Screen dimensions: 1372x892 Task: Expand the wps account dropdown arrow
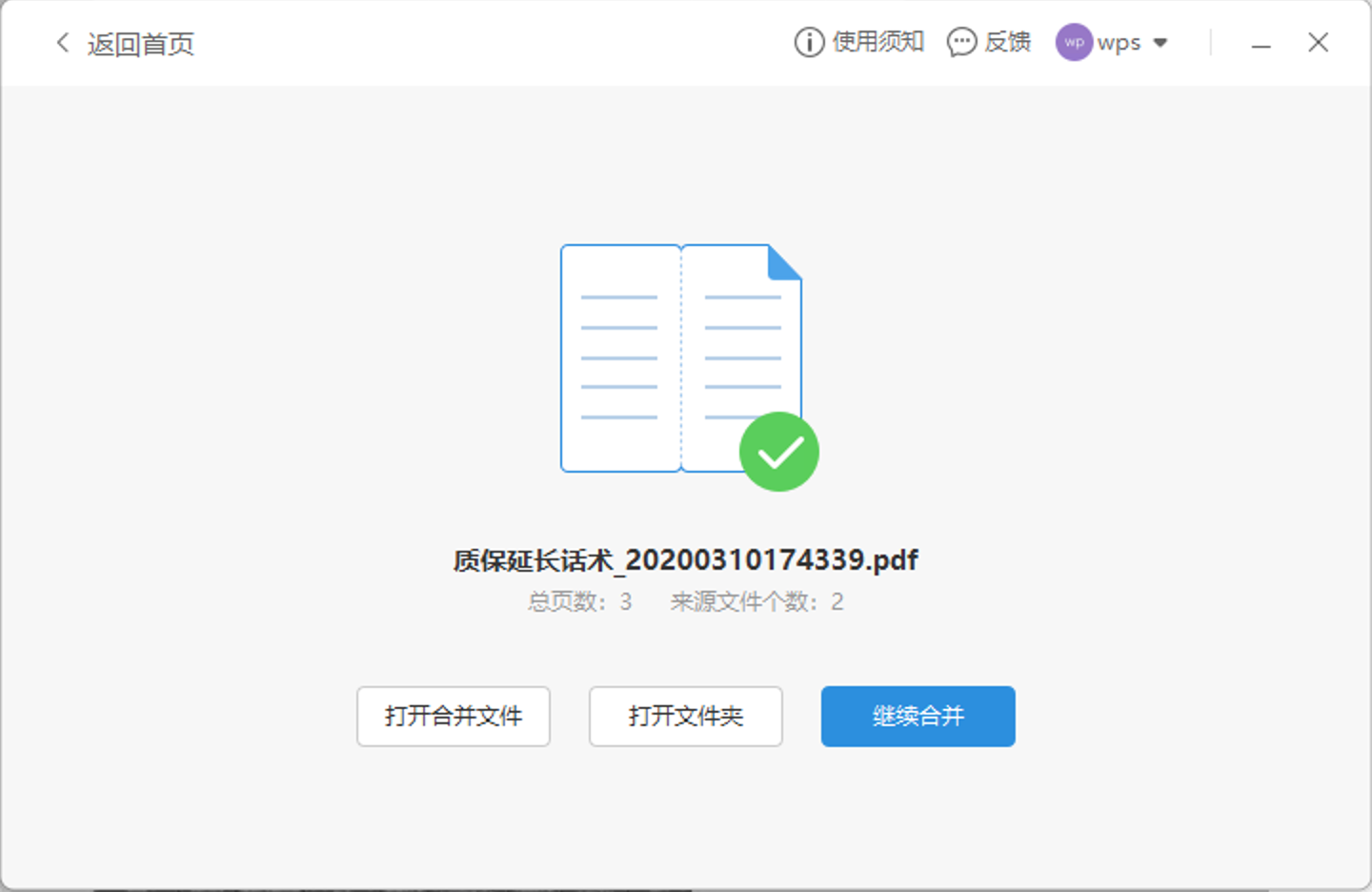click(x=1160, y=43)
